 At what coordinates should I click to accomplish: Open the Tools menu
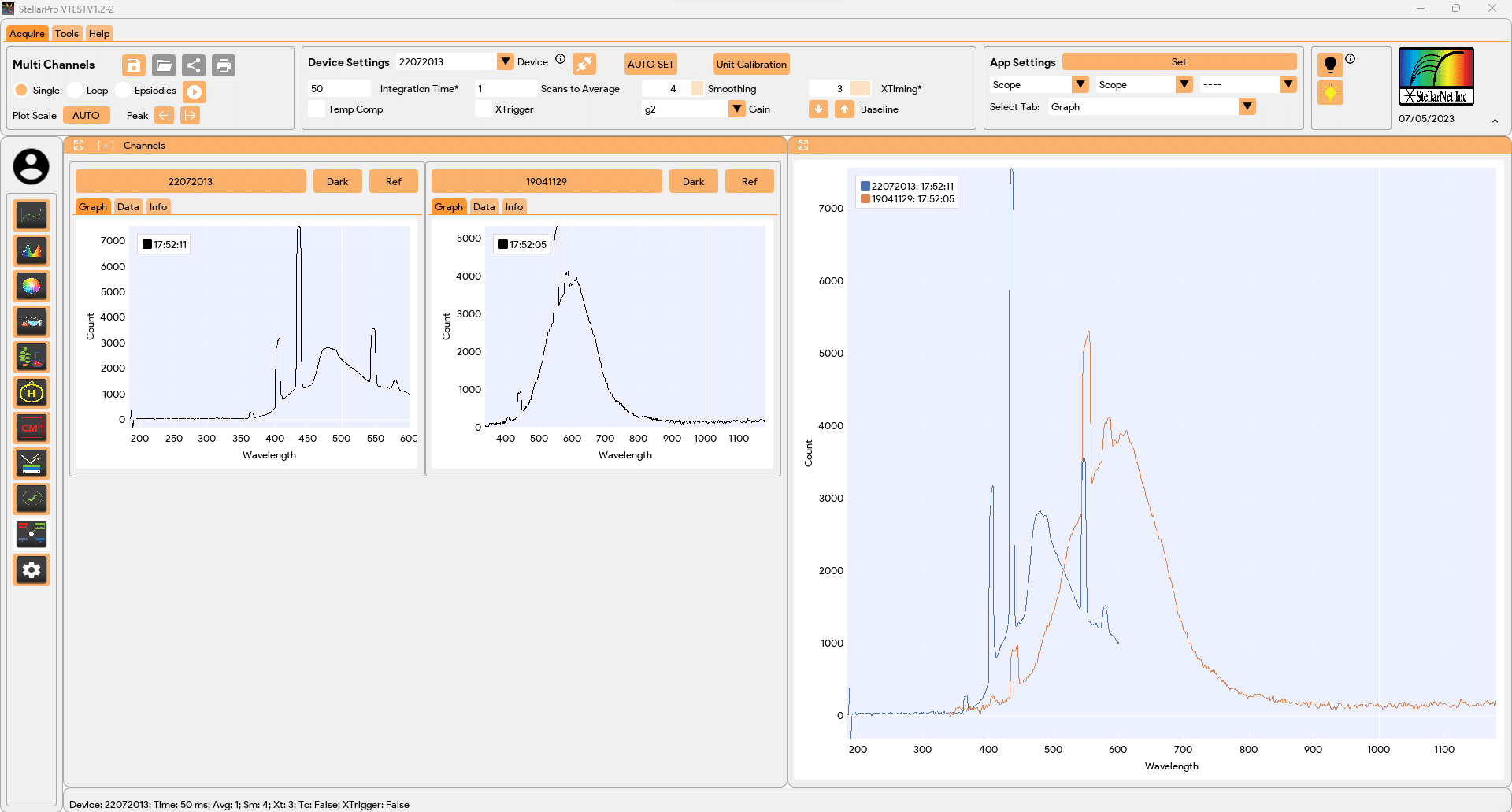click(67, 33)
